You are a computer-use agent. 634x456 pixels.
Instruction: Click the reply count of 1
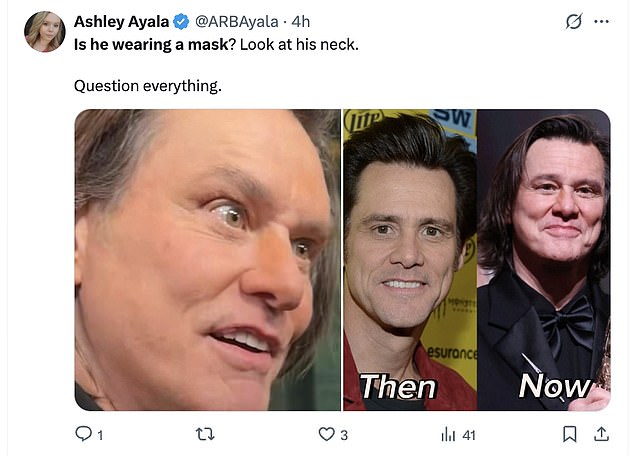pyautogui.click(x=100, y=435)
